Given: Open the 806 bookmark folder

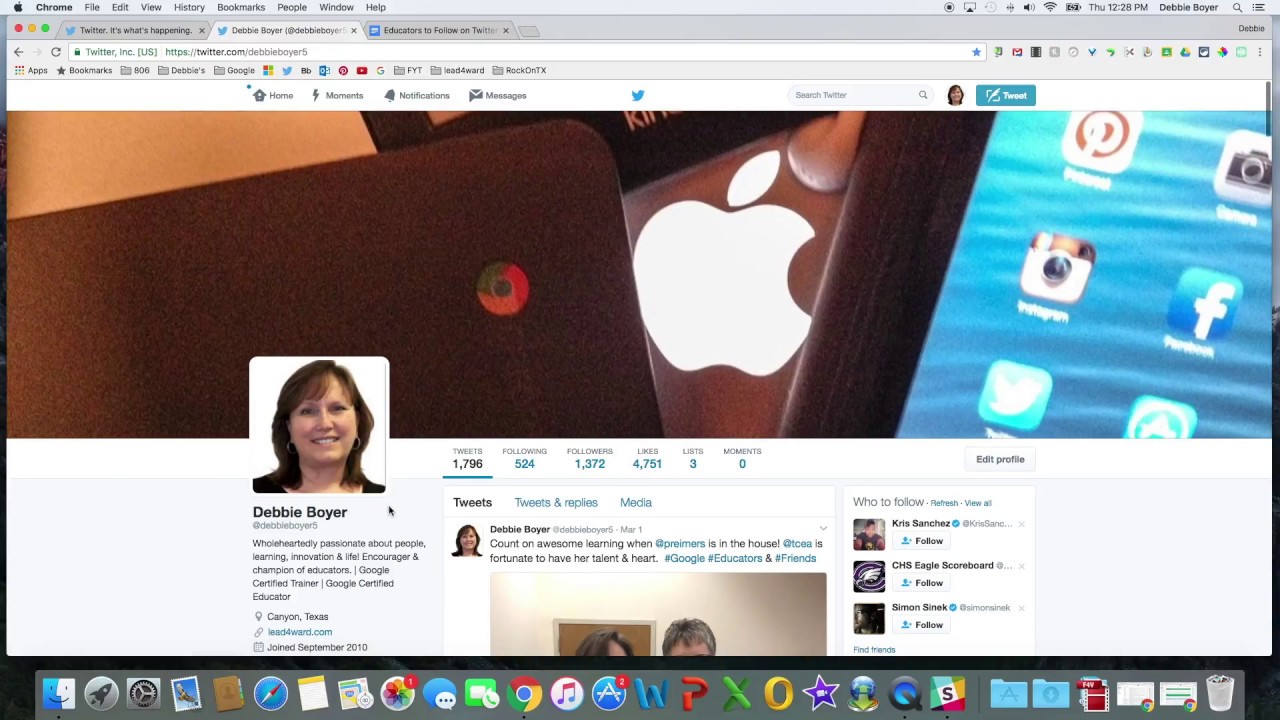Looking at the screenshot, I should [x=135, y=71].
